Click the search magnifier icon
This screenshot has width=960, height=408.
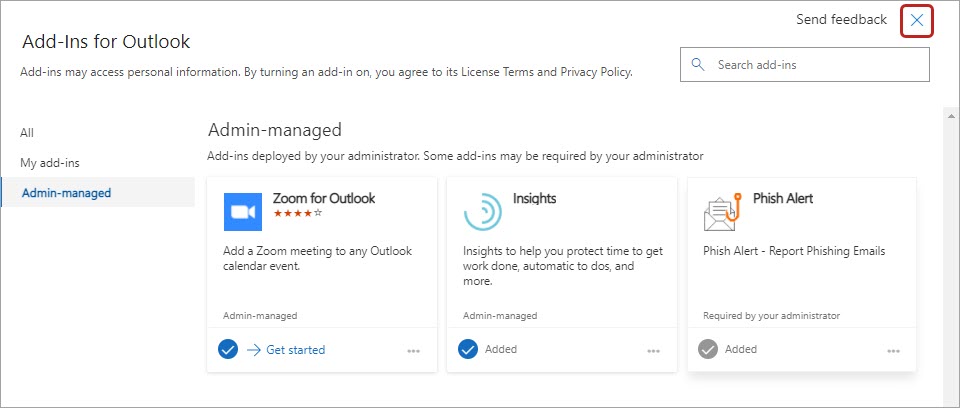(697, 65)
